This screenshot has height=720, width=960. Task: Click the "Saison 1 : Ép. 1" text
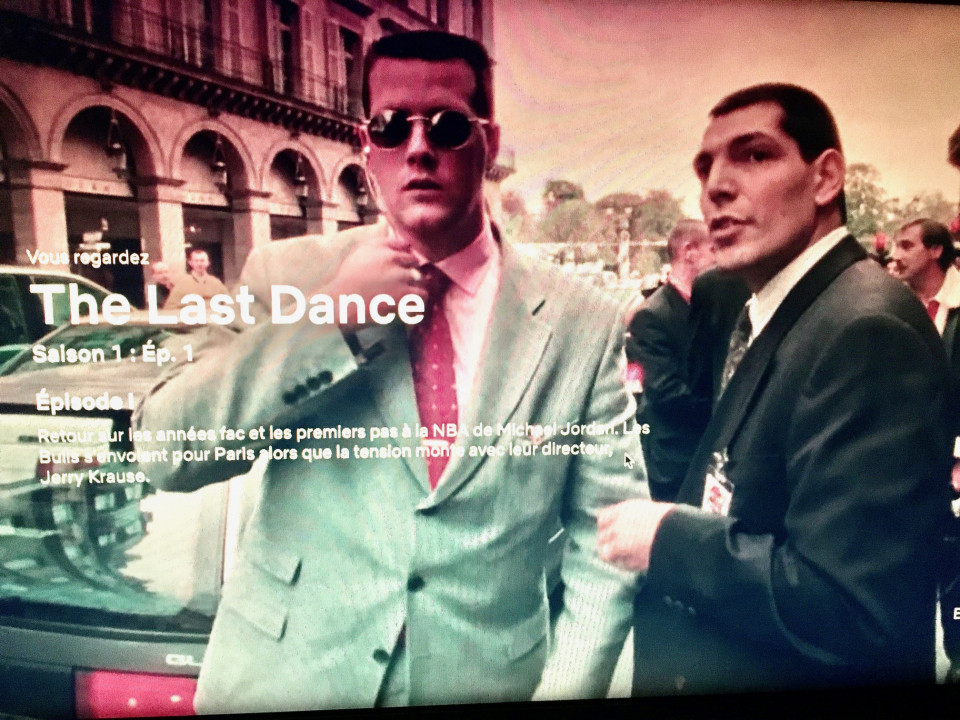point(112,354)
